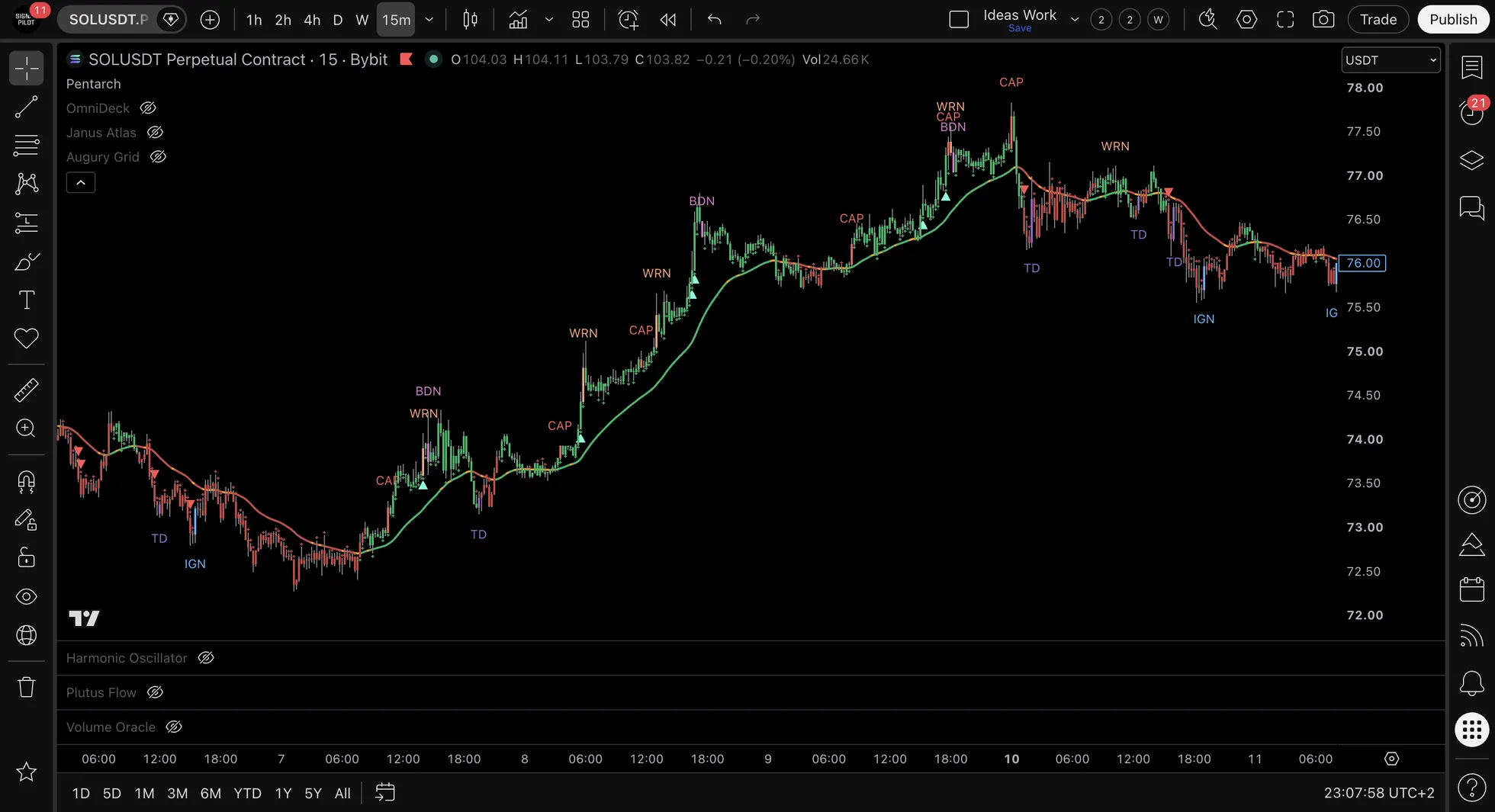Open the forecasting and measurement tools
The image size is (1495, 812).
pos(26,223)
